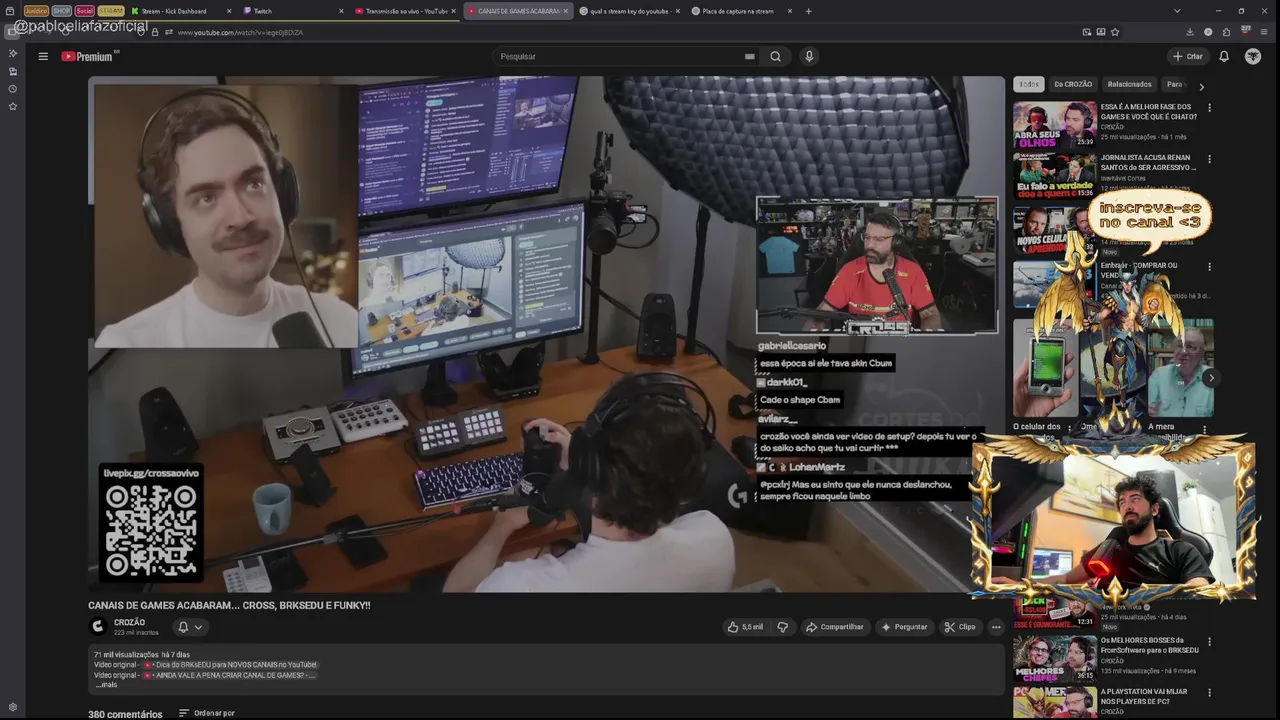This screenshot has height=720, width=1280.
Task: Open link AINDA VALE A PENA CRIAR CANAL
Action: click(230, 675)
